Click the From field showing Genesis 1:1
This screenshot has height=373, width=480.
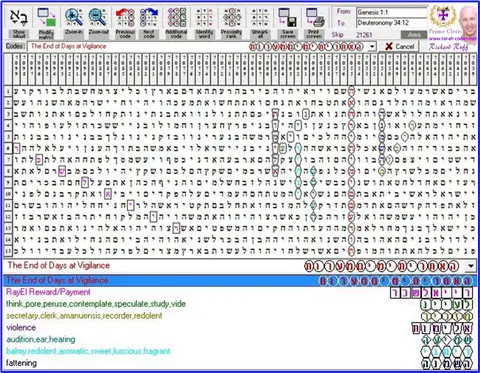[391, 12]
